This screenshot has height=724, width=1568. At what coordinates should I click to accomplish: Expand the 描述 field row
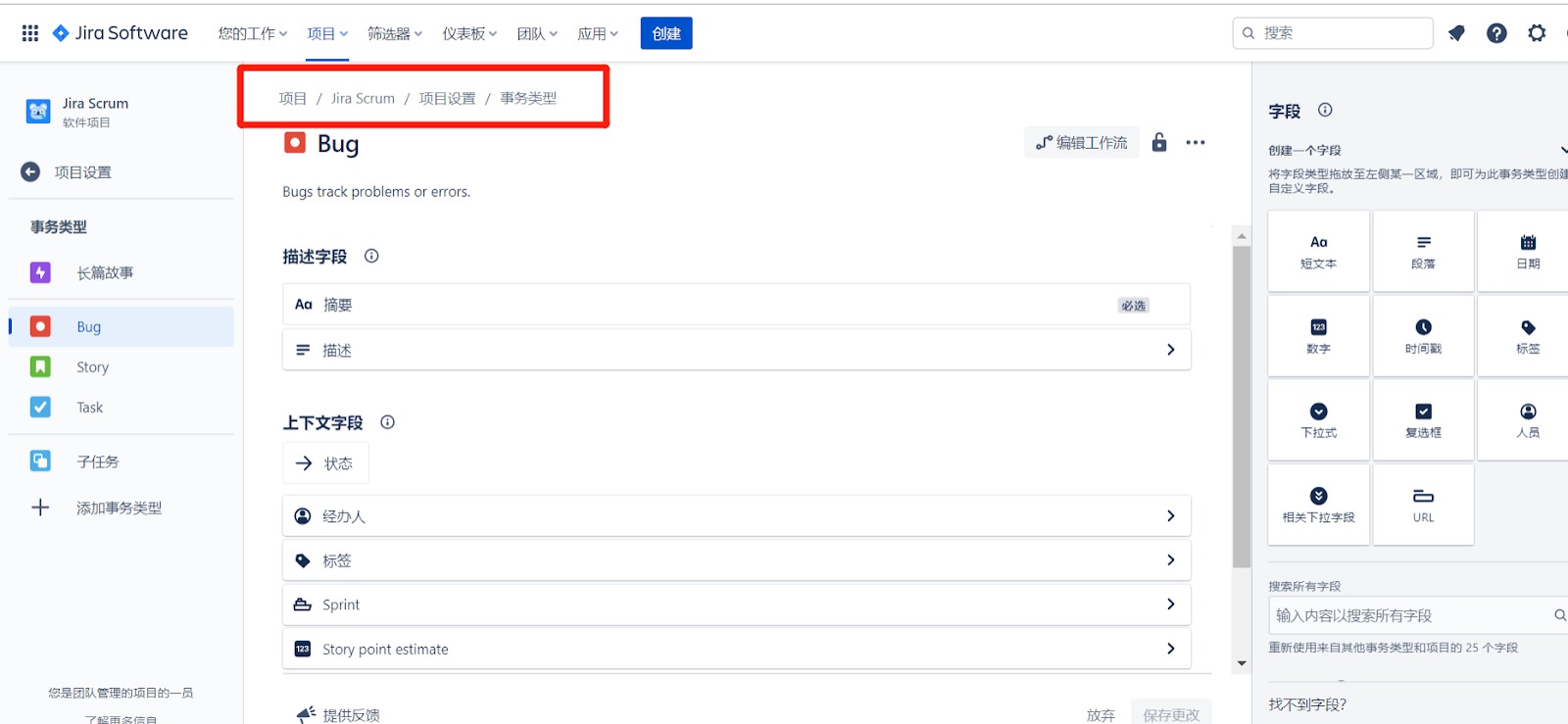tap(737, 350)
